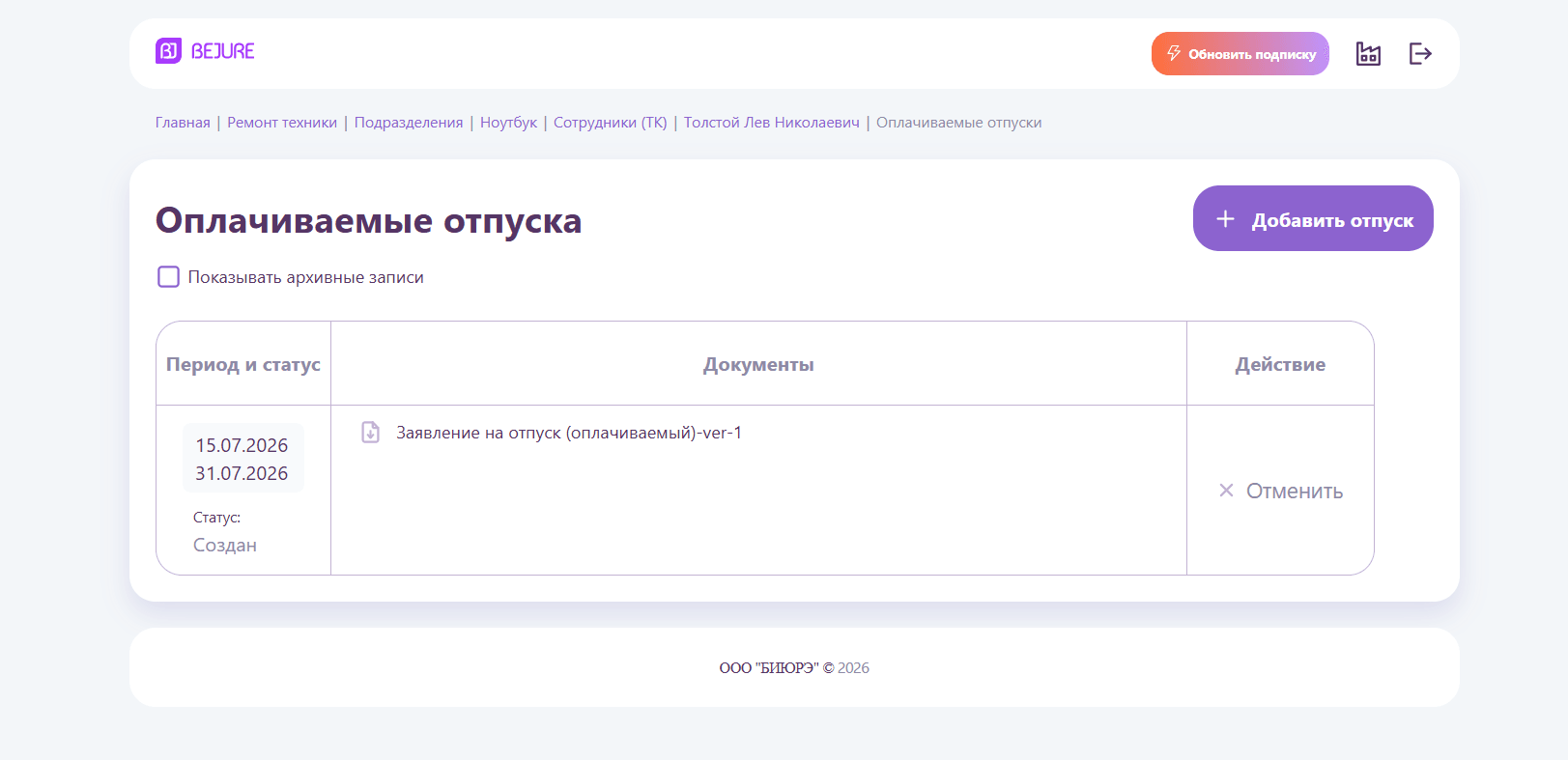Click the logout arrow icon
The width and height of the screenshot is (1568, 760).
[x=1420, y=53]
